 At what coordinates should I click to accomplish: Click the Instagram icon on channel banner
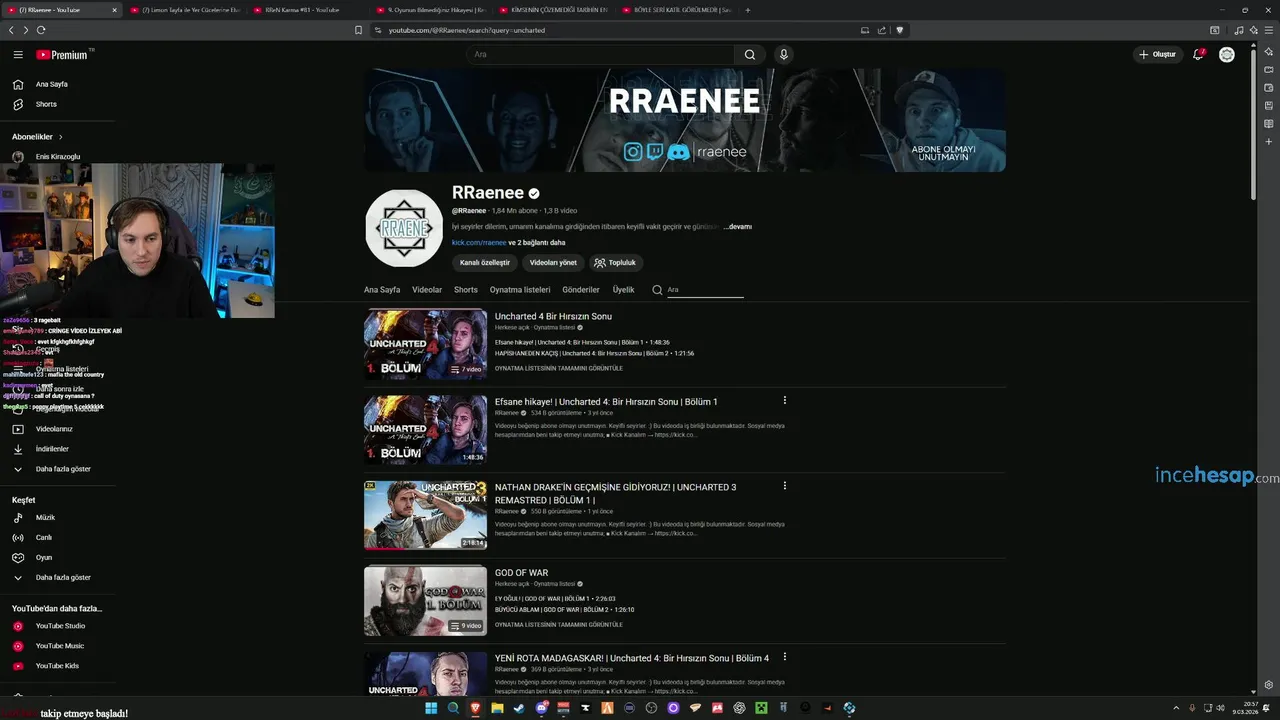tap(633, 152)
